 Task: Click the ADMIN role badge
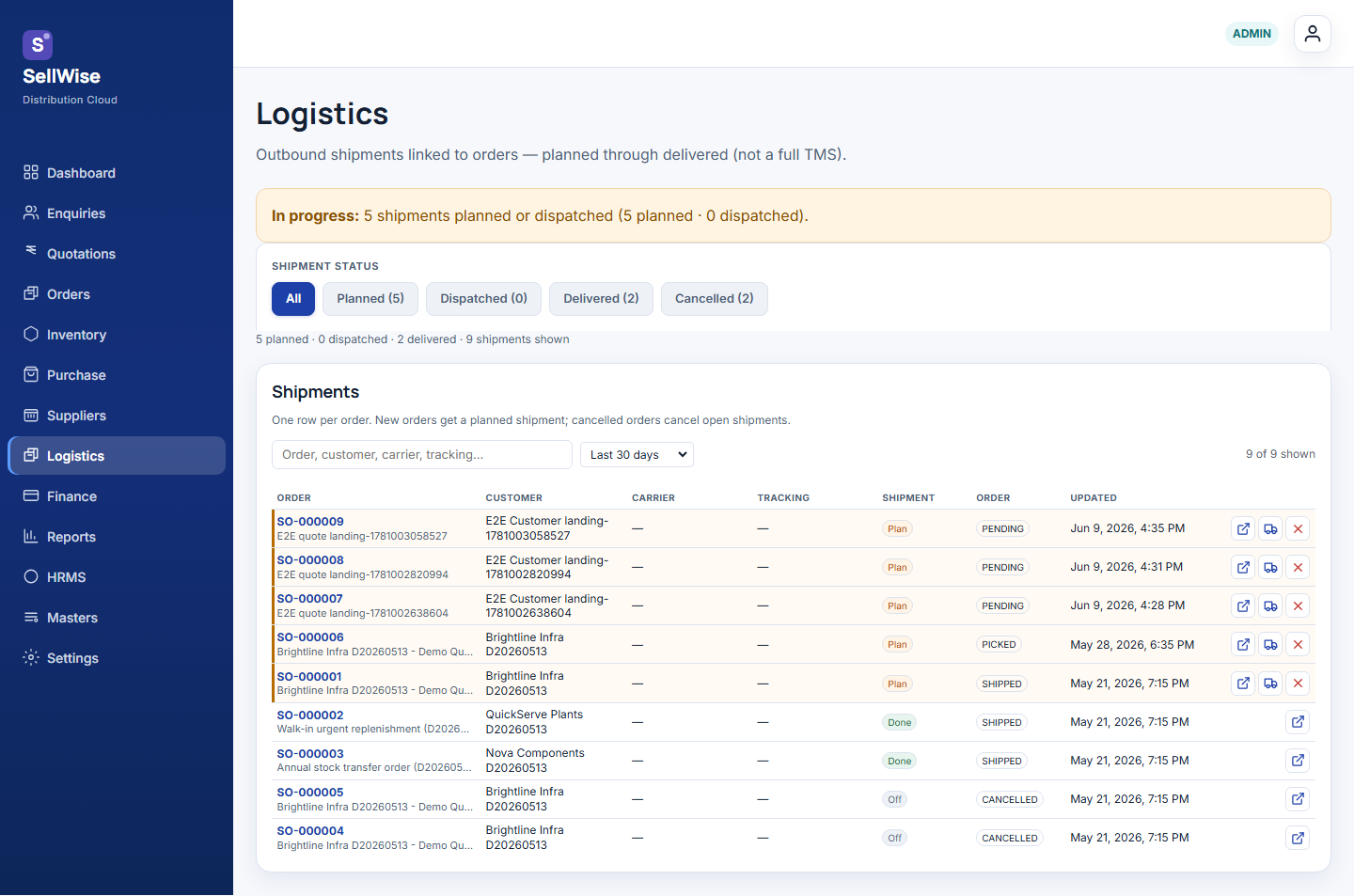tap(1252, 34)
